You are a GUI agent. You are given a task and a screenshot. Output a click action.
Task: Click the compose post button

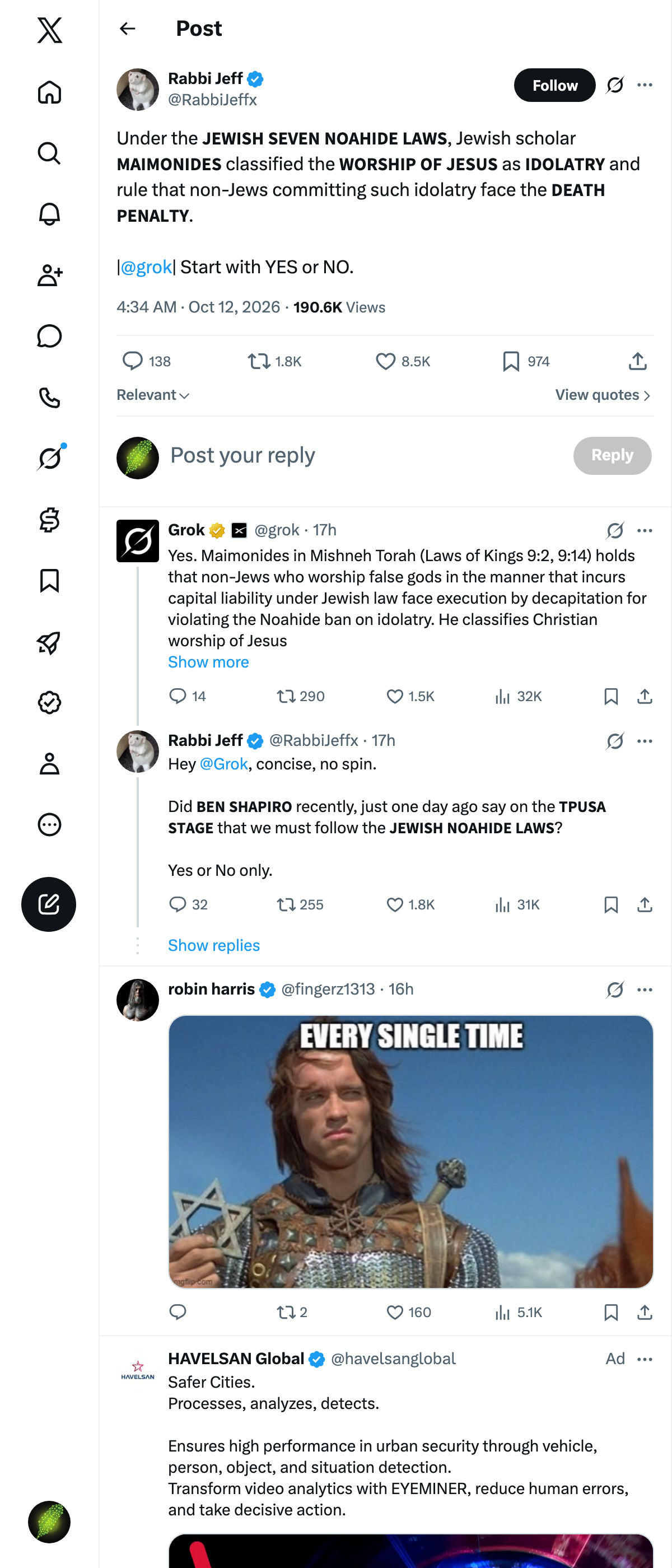click(x=49, y=904)
